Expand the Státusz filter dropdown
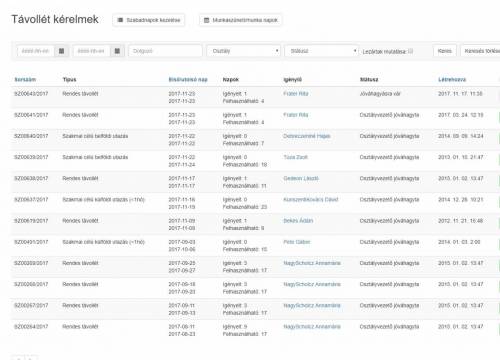Viewport: 500px width, 360px height. pyautogui.click(x=322, y=51)
